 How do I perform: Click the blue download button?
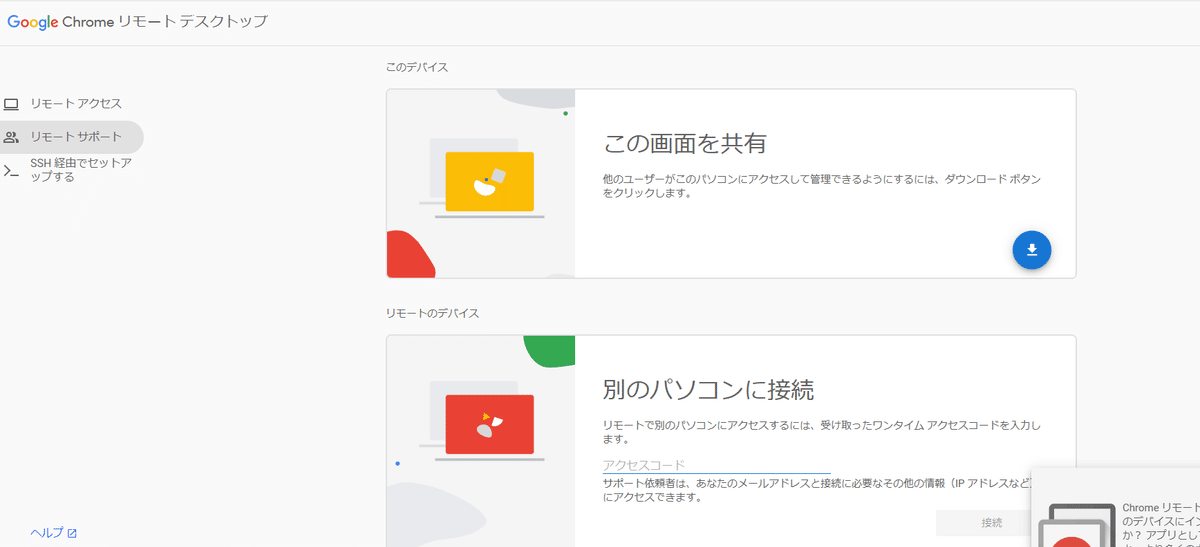click(1032, 250)
